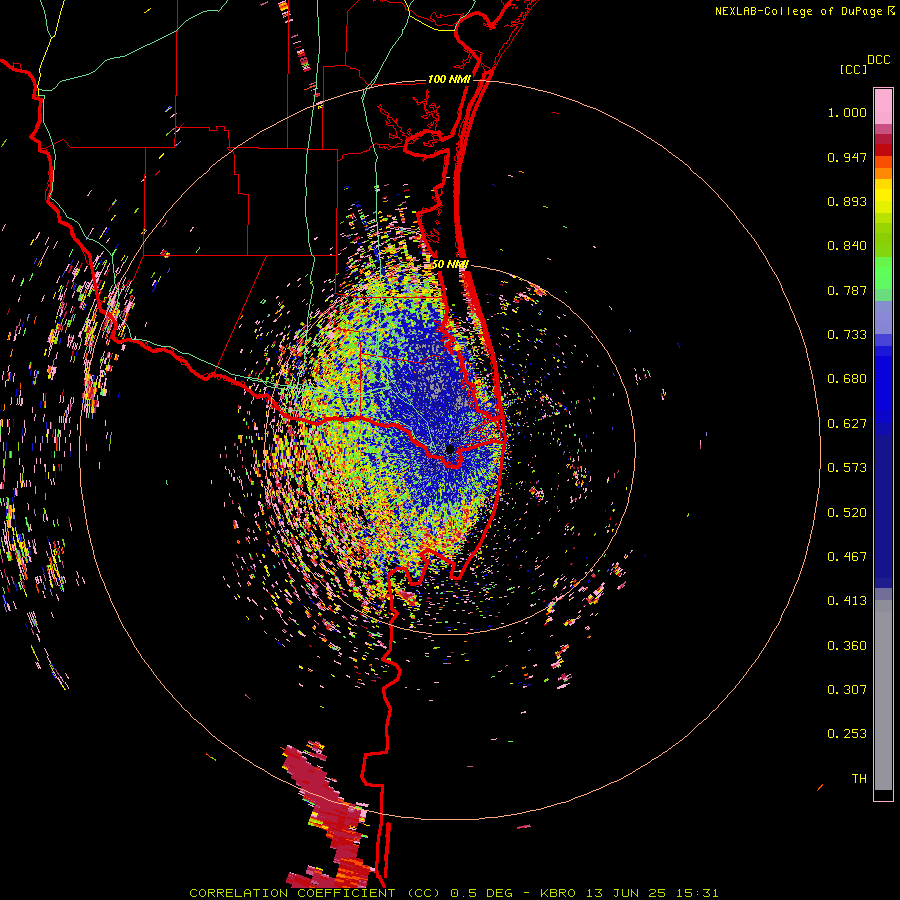Pick the pink segment atop the color bar
This screenshot has height=900, width=900.
[x=883, y=107]
